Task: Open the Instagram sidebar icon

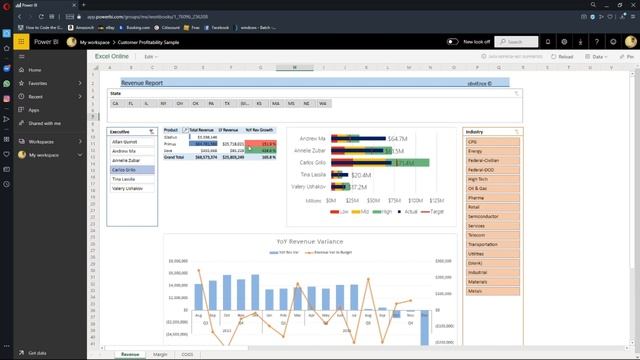Action: tap(7, 99)
